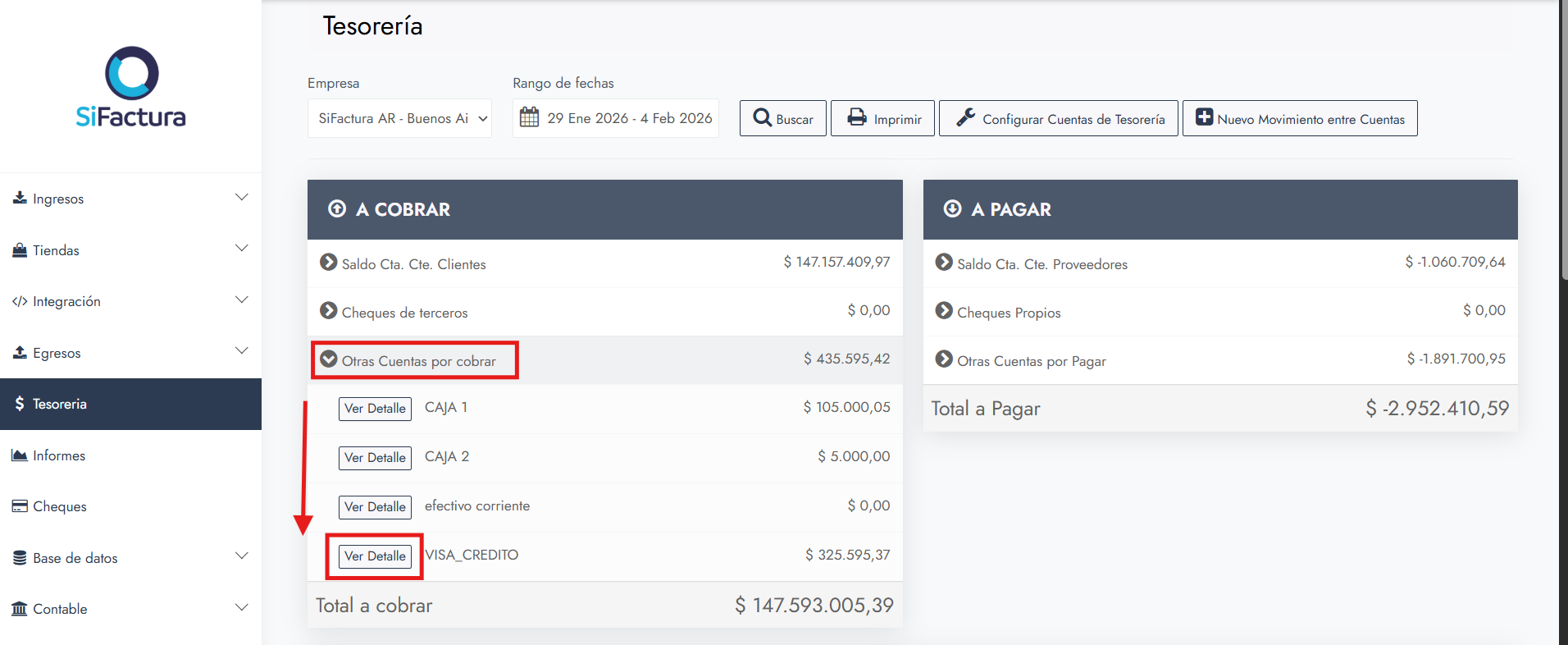Screen dimensions: 1568x645
Task: Expand Saldo Cta. Cte. Clientes arrow icon
Action: (329, 263)
